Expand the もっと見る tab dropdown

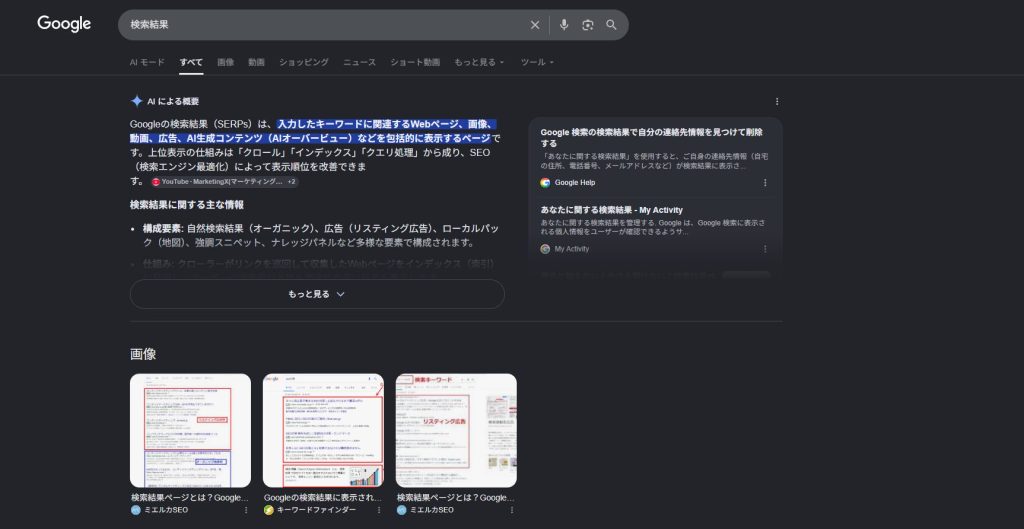point(479,62)
